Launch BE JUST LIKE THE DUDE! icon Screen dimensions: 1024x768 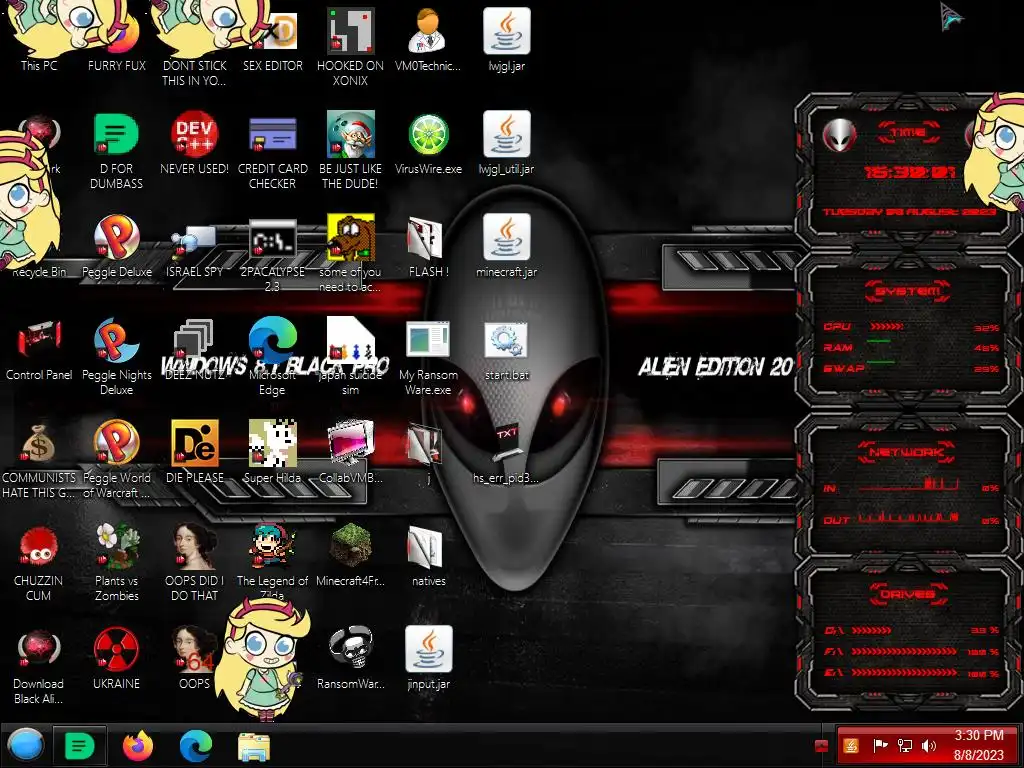(351, 134)
